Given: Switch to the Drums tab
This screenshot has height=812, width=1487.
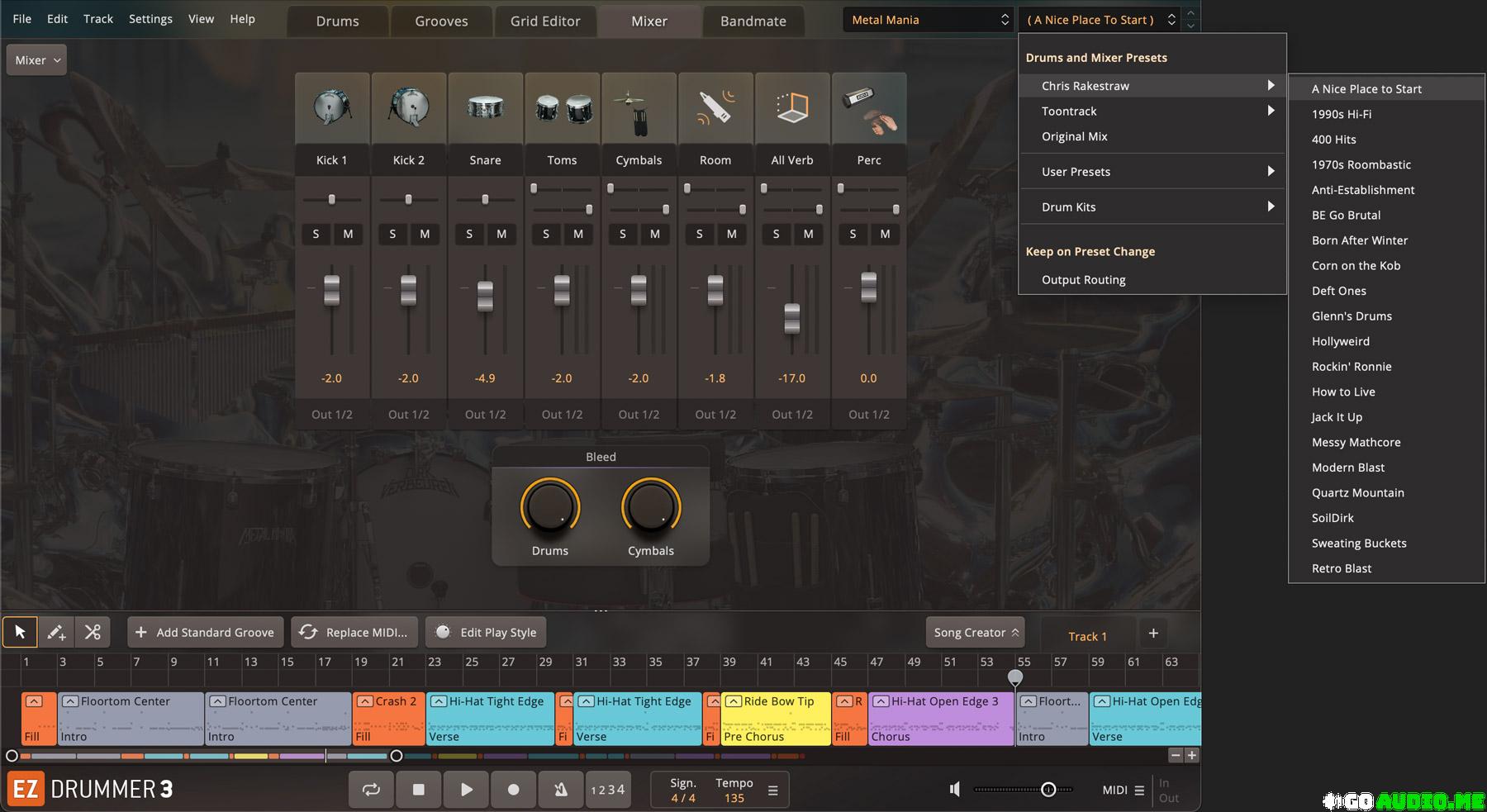Looking at the screenshot, I should click(338, 21).
